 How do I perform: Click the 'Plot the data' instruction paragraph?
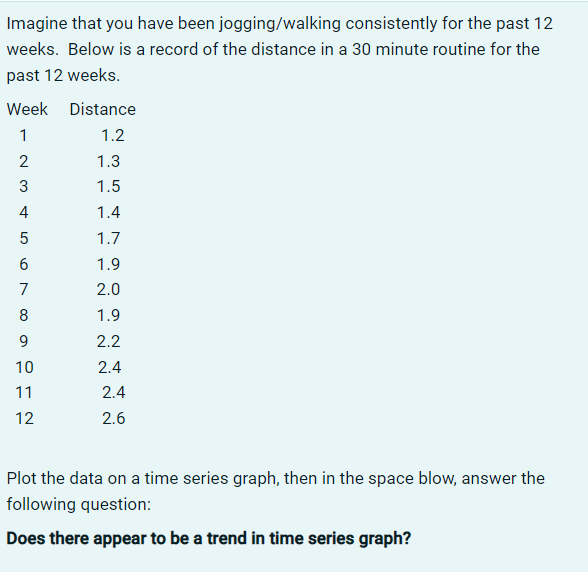276,491
